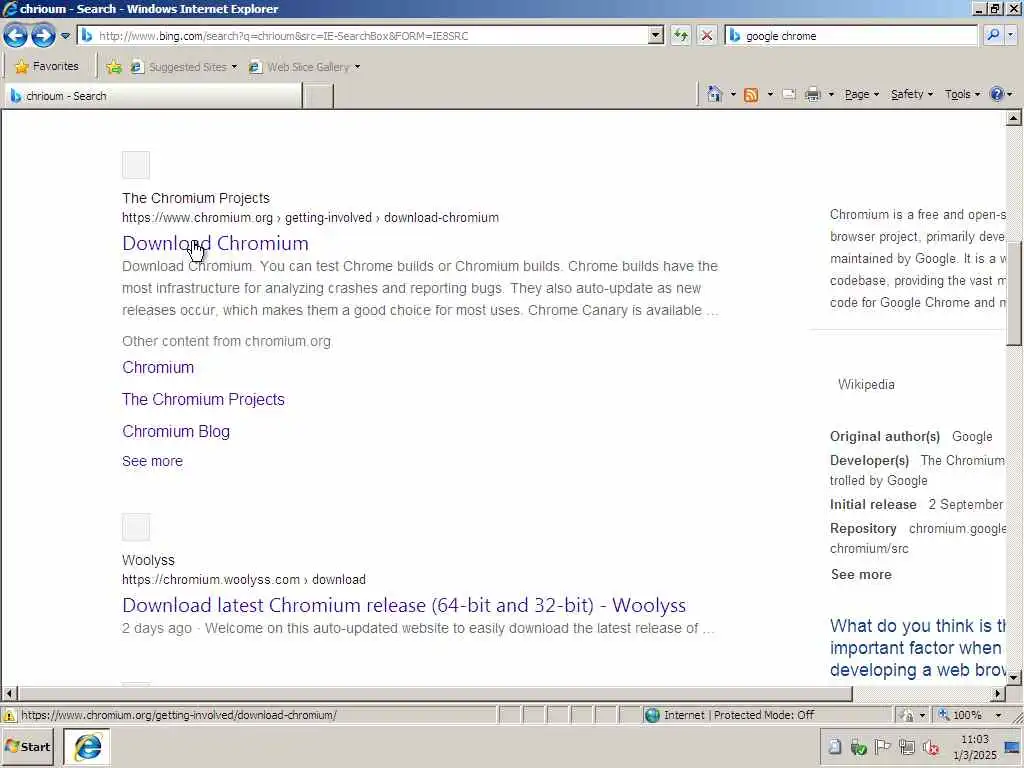Viewport: 1024px width, 768px height.
Task: Expand the Feeds dropdown arrow
Action: tap(770, 94)
